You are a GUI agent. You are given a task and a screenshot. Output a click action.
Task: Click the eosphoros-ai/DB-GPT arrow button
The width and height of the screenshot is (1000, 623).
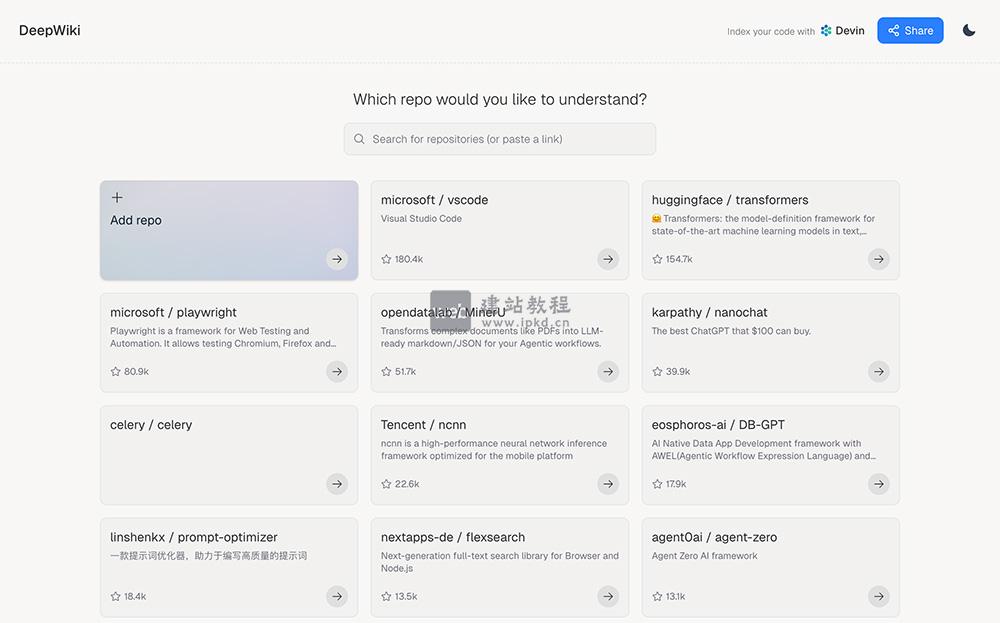(878, 483)
